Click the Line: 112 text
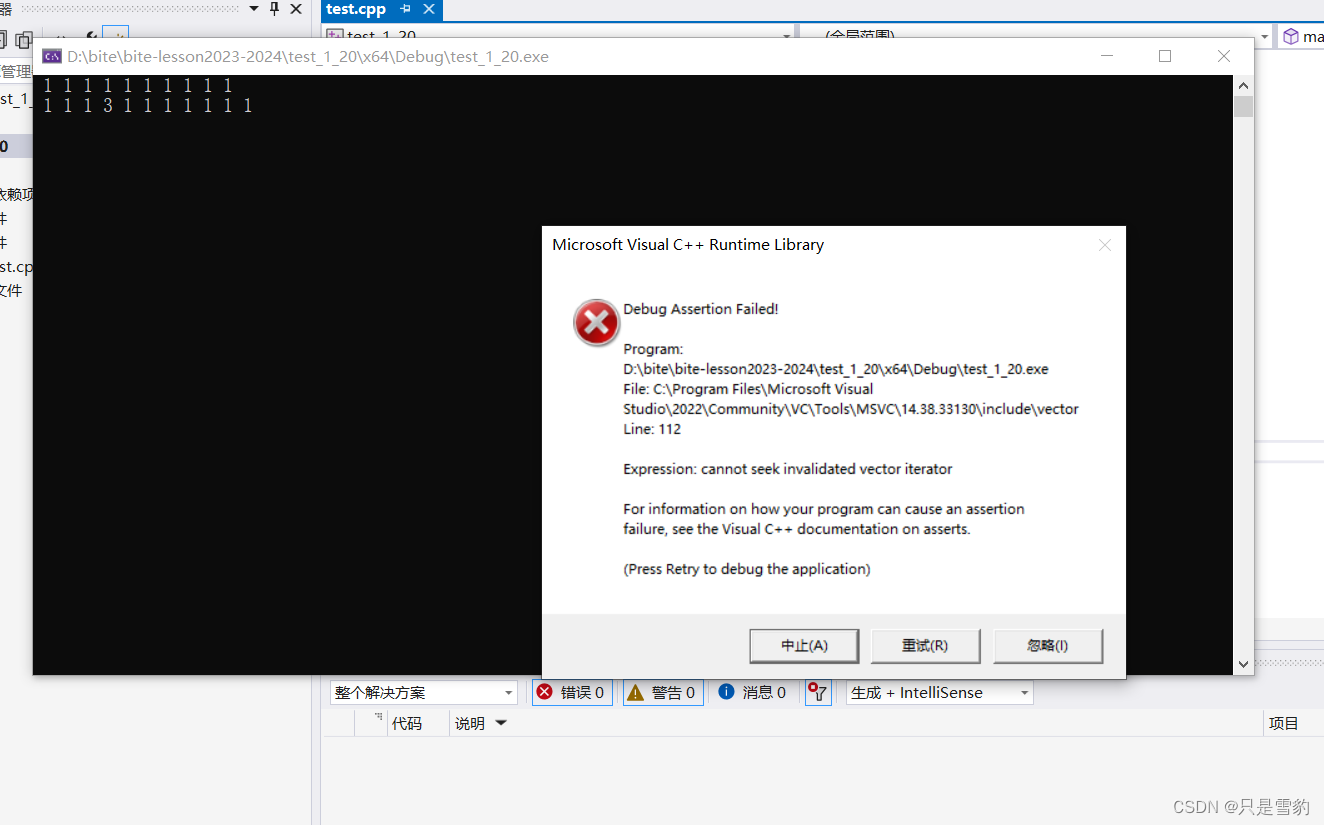Screen dimensions: 1324x825 (x=652, y=429)
